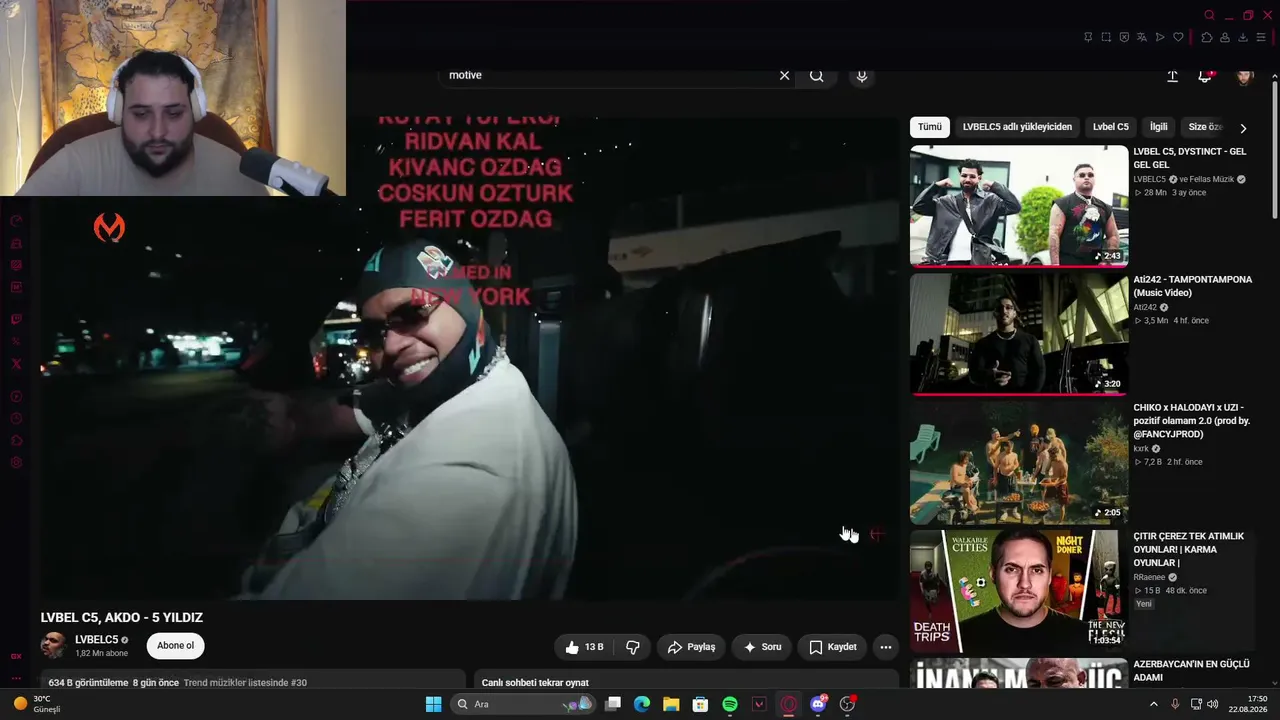The width and height of the screenshot is (1280, 720).
Task: Open the browser extensions cube icon
Action: (x=1207, y=37)
